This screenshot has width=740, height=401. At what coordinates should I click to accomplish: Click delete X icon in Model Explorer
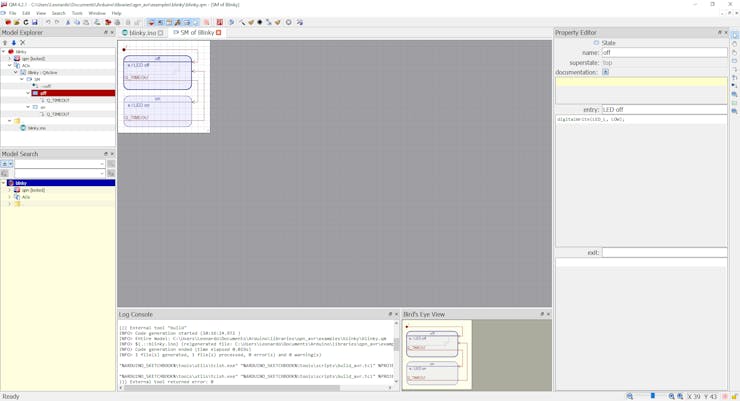[22, 42]
